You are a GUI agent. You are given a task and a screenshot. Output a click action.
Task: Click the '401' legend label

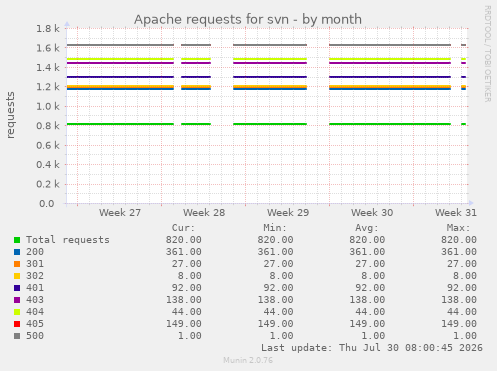click(x=35, y=288)
